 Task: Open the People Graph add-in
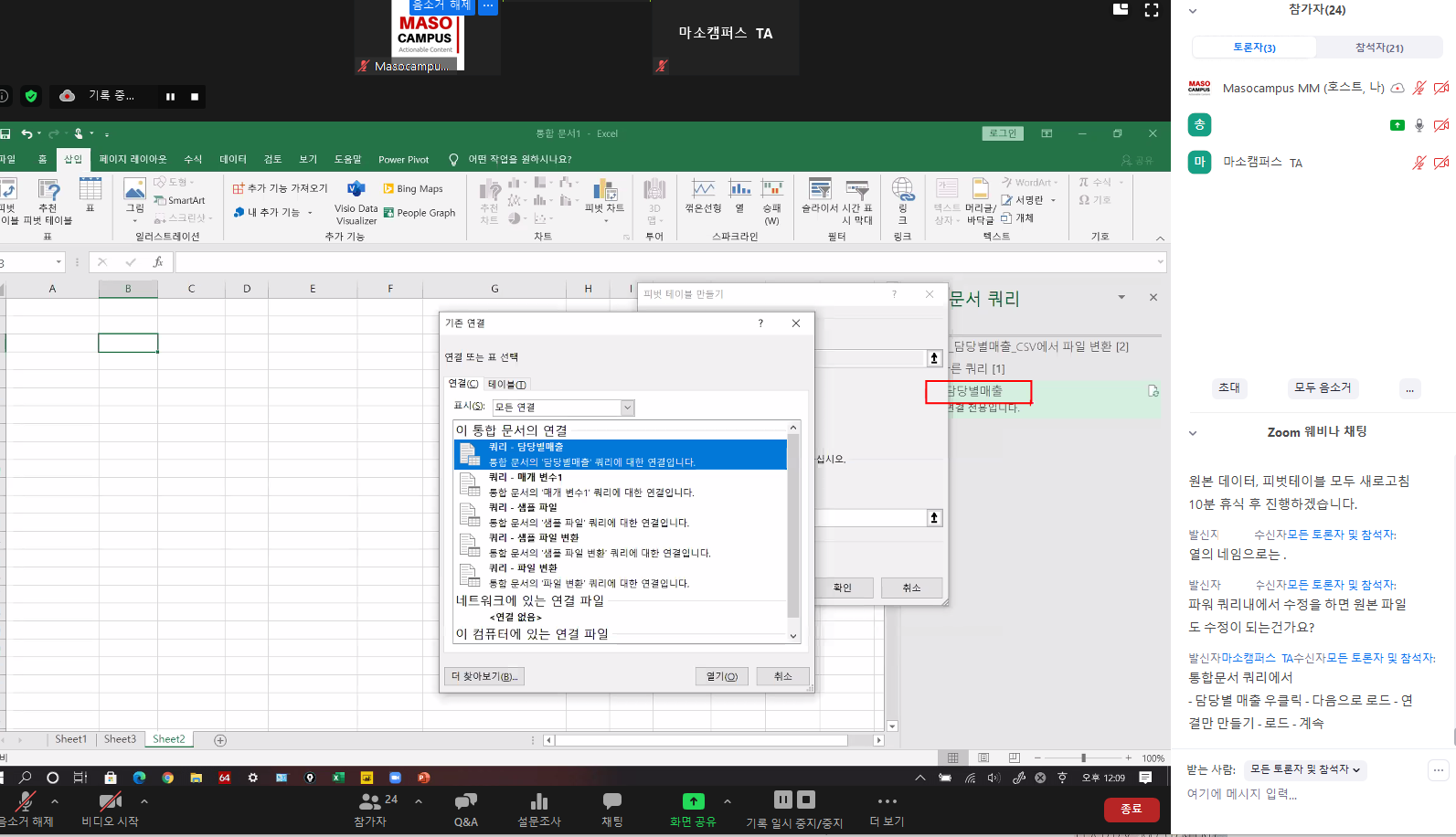click(388, 213)
